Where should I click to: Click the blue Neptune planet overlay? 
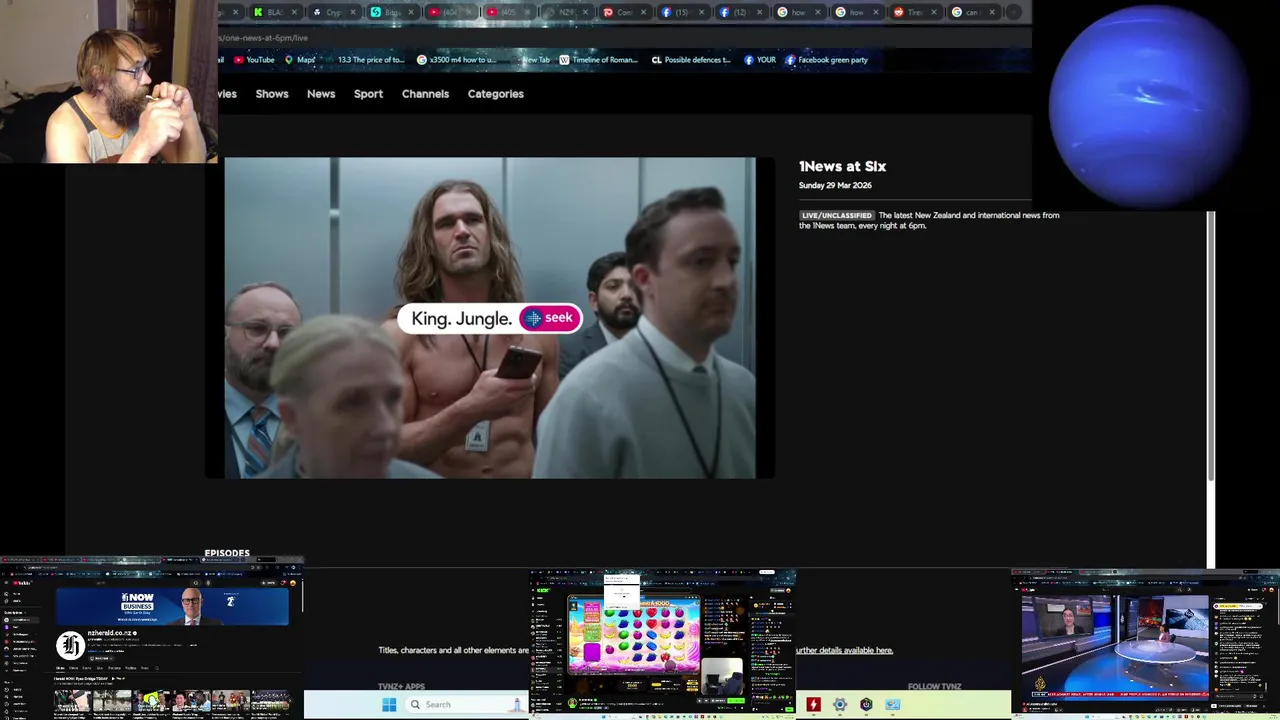click(x=1149, y=105)
